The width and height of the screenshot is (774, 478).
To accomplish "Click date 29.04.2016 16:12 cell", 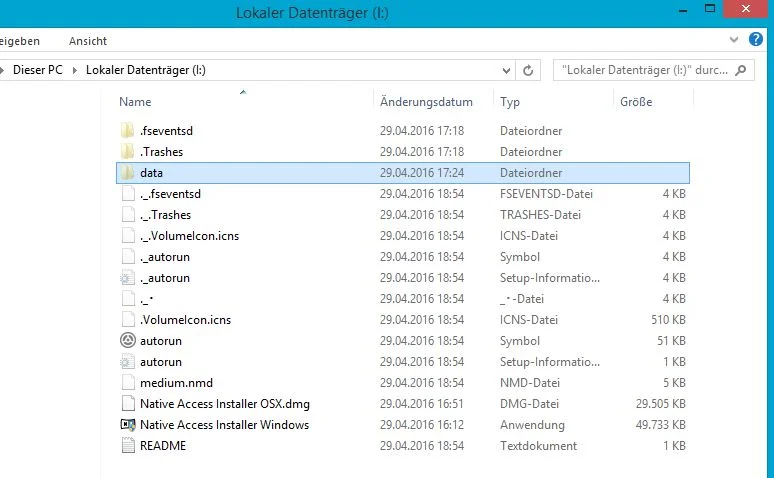I will pos(422,425).
